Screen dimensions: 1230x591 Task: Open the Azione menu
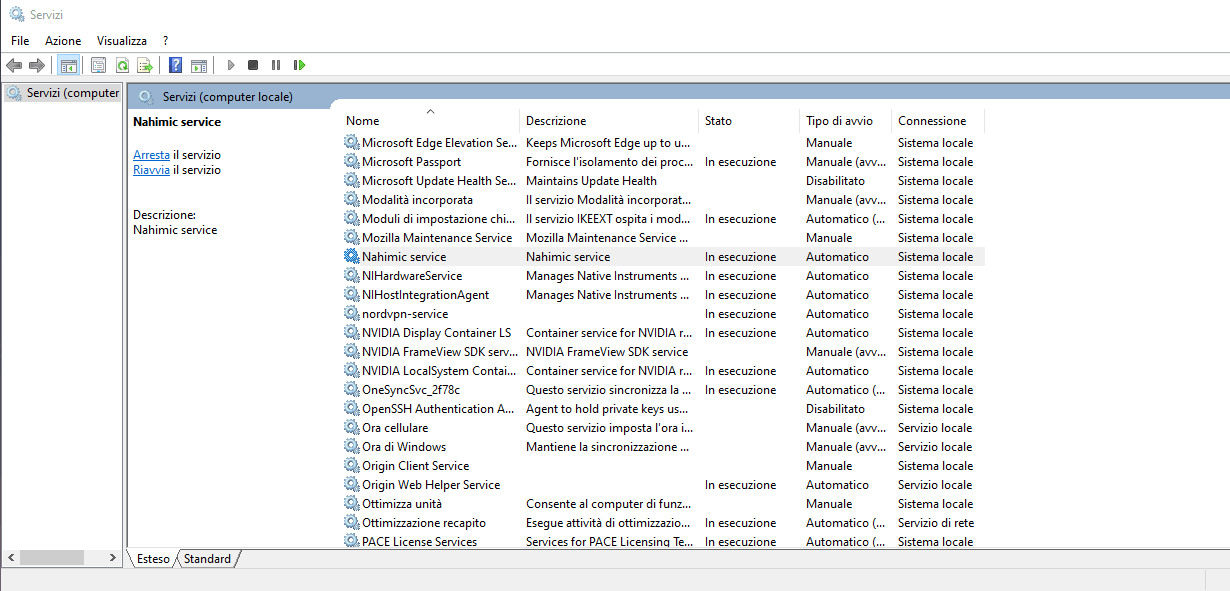[x=63, y=41]
